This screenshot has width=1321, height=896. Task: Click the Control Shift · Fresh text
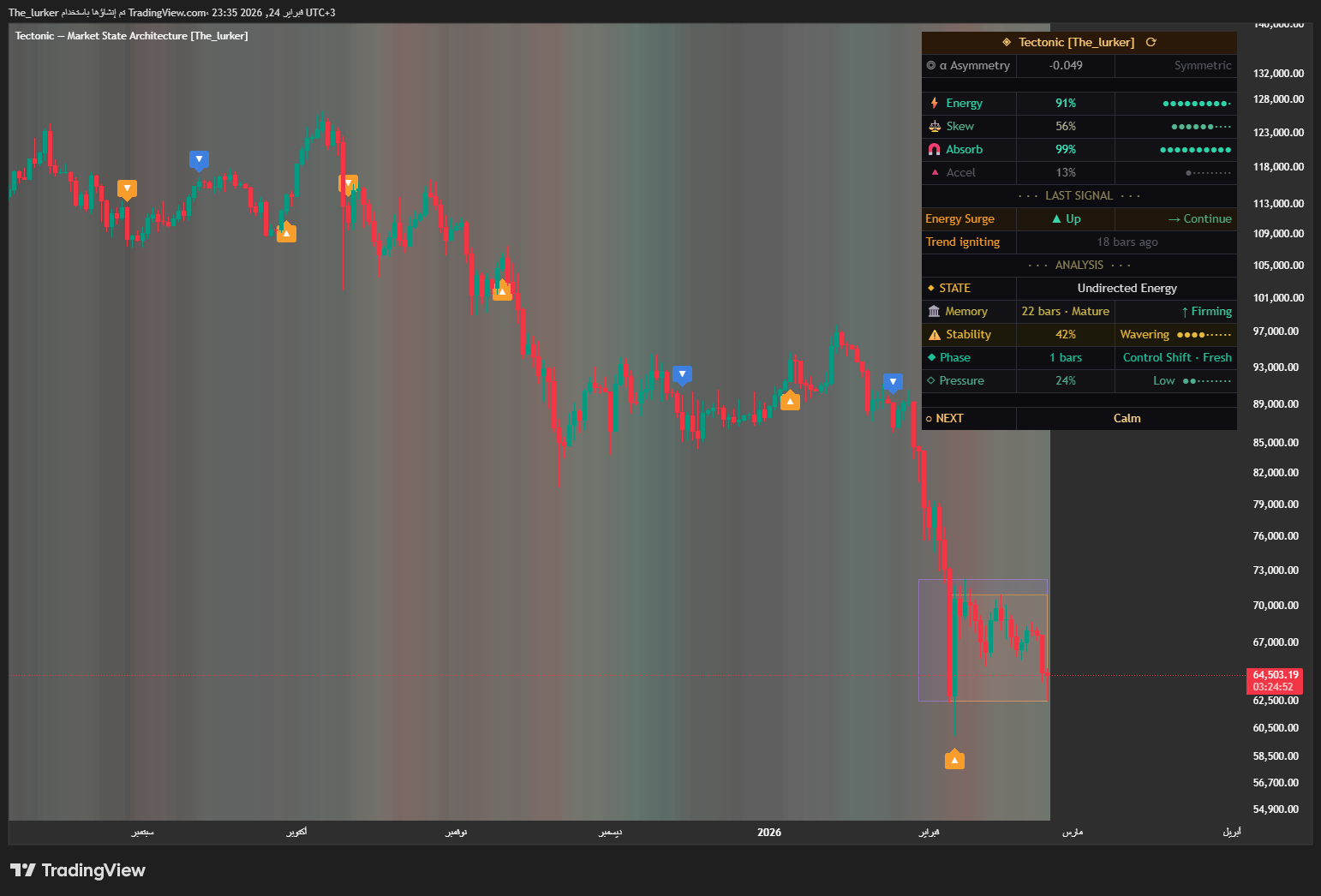[x=1177, y=357]
